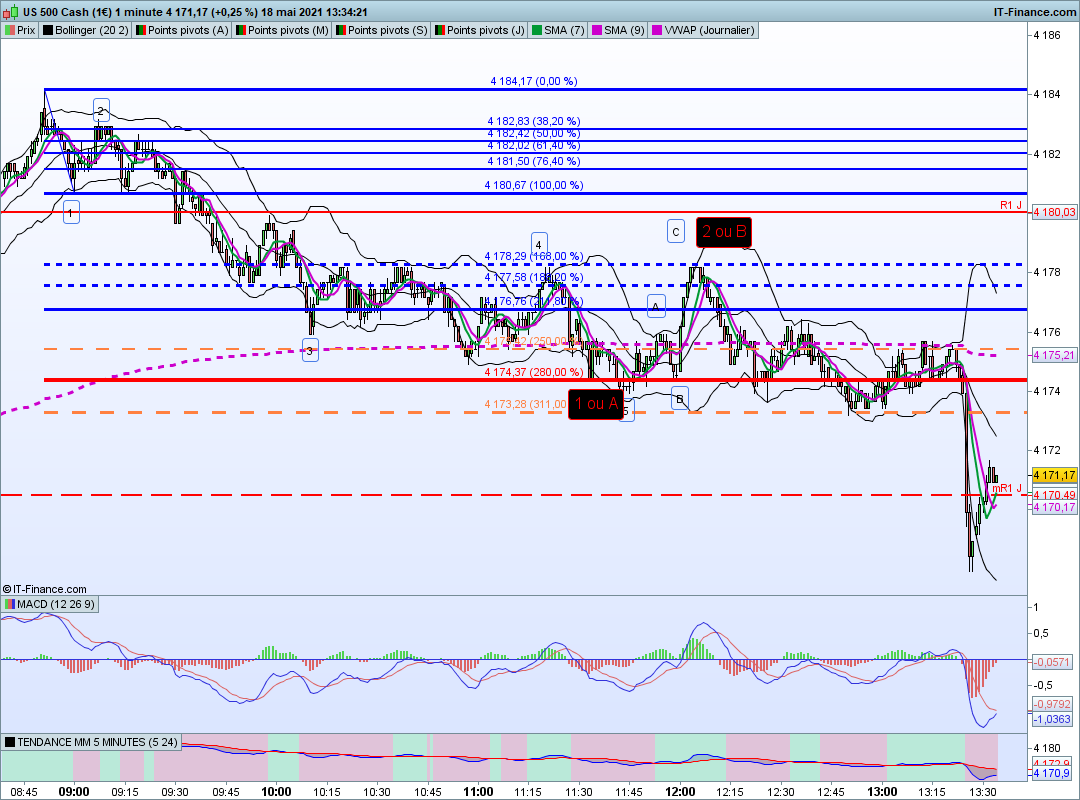Click the magenta VWAP (Journalier) color icon
Image resolution: width=1080 pixels, height=800 pixels.
pos(657,30)
